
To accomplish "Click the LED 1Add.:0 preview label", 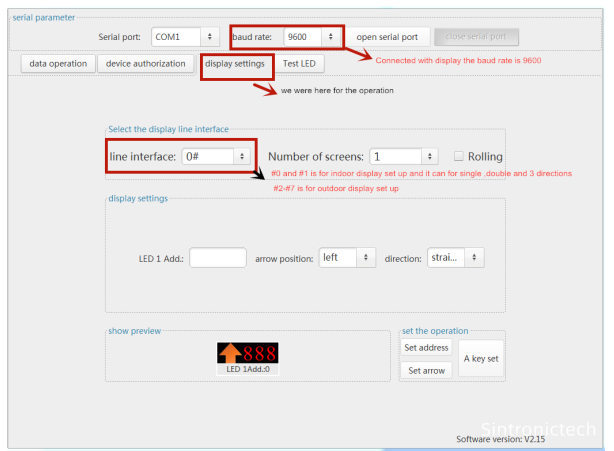I will coord(247,369).
